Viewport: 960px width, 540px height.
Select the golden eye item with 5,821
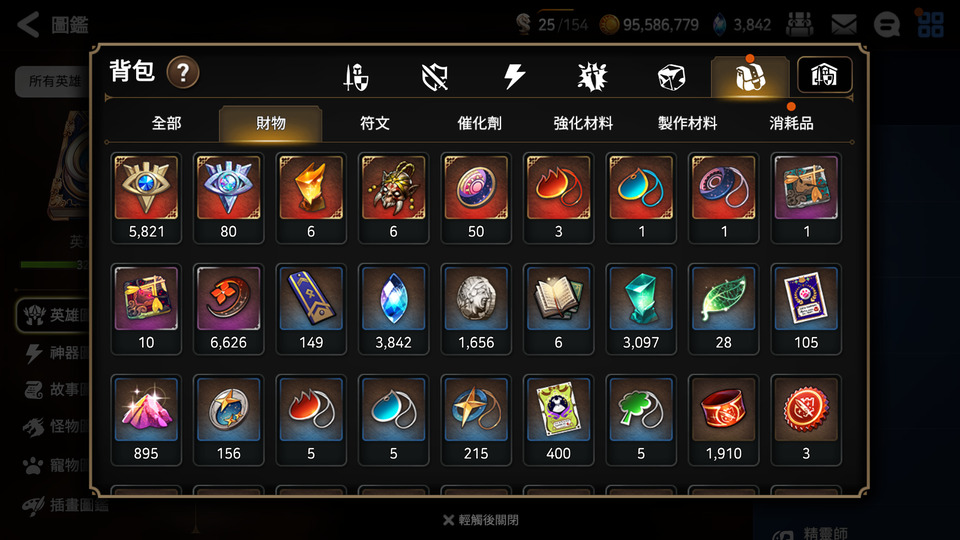click(x=146, y=198)
